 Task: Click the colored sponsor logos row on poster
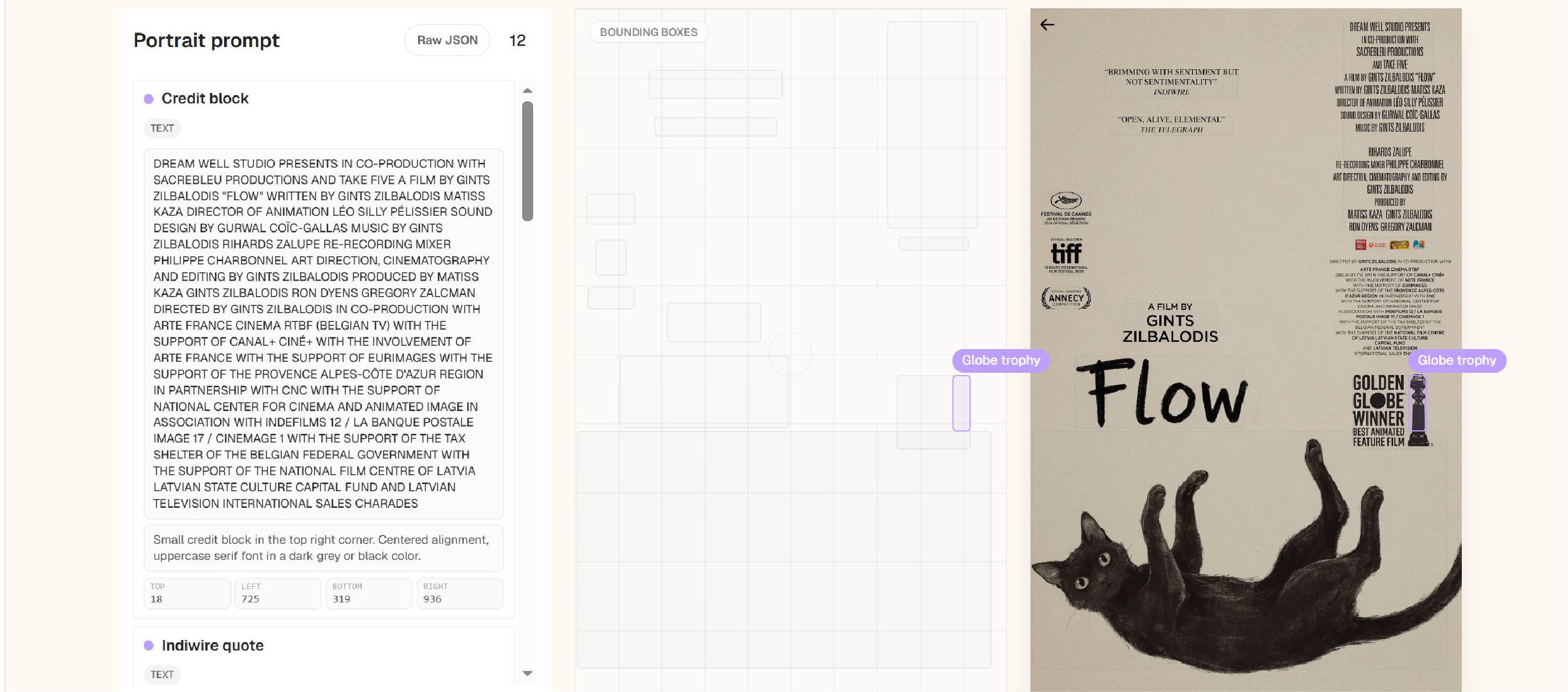(1390, 244)
